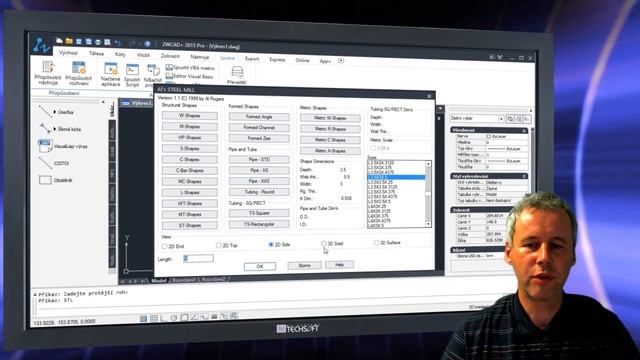Select the CISTOI line tool in palette

tap(53, 163)
